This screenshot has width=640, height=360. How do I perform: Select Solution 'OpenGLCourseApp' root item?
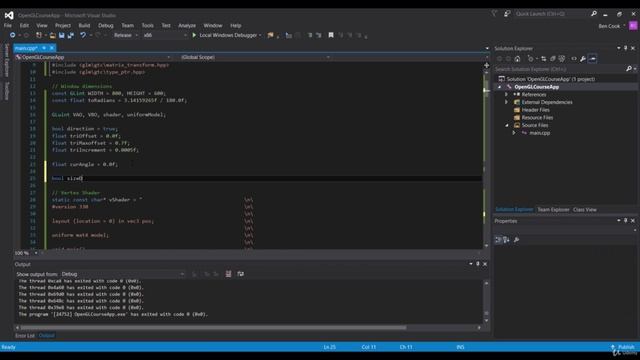point(550,79)
